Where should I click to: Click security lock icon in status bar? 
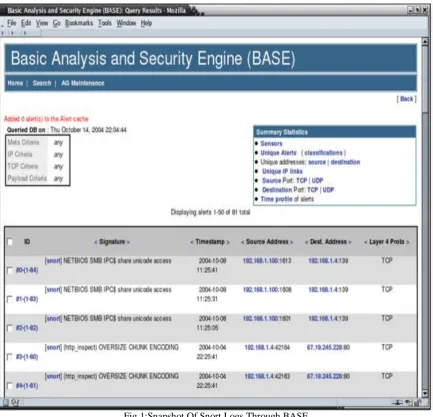click(x=418, y=403)
